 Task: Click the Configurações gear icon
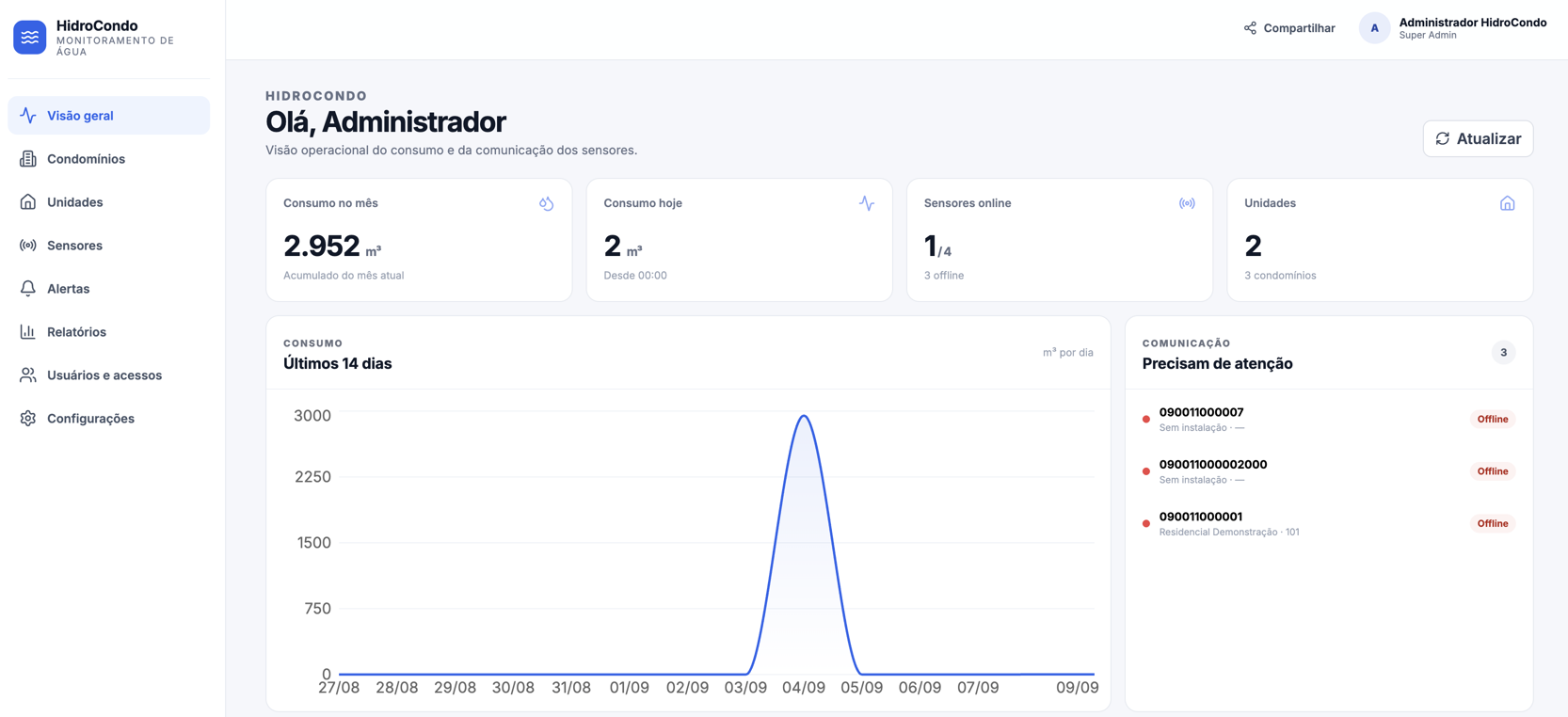click(28, 419)
